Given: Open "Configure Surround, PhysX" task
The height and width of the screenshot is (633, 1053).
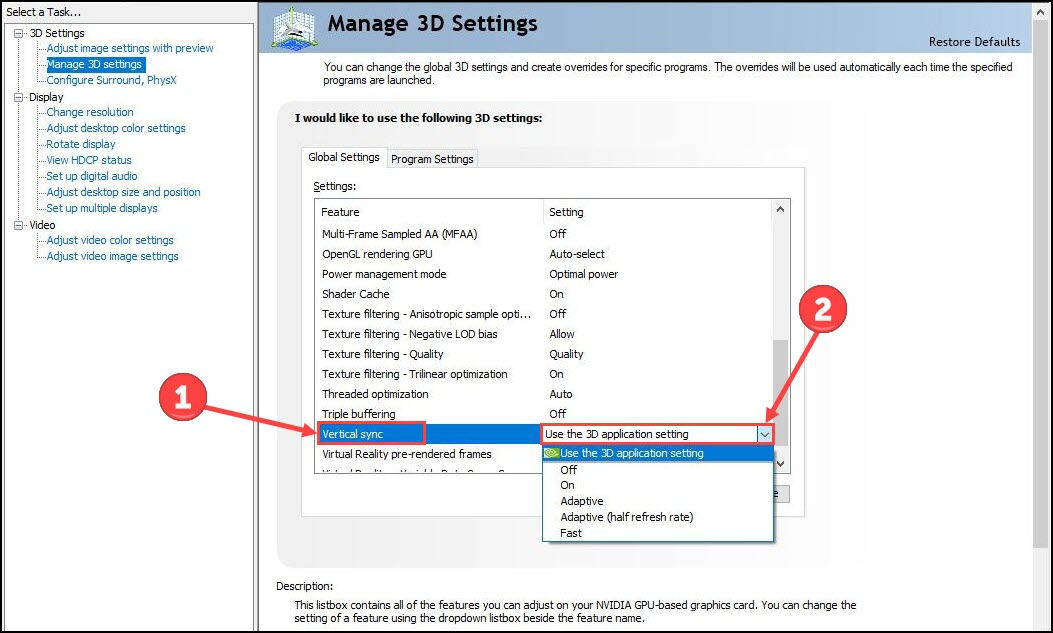Looking at the screenshot, I should point(110,80).
